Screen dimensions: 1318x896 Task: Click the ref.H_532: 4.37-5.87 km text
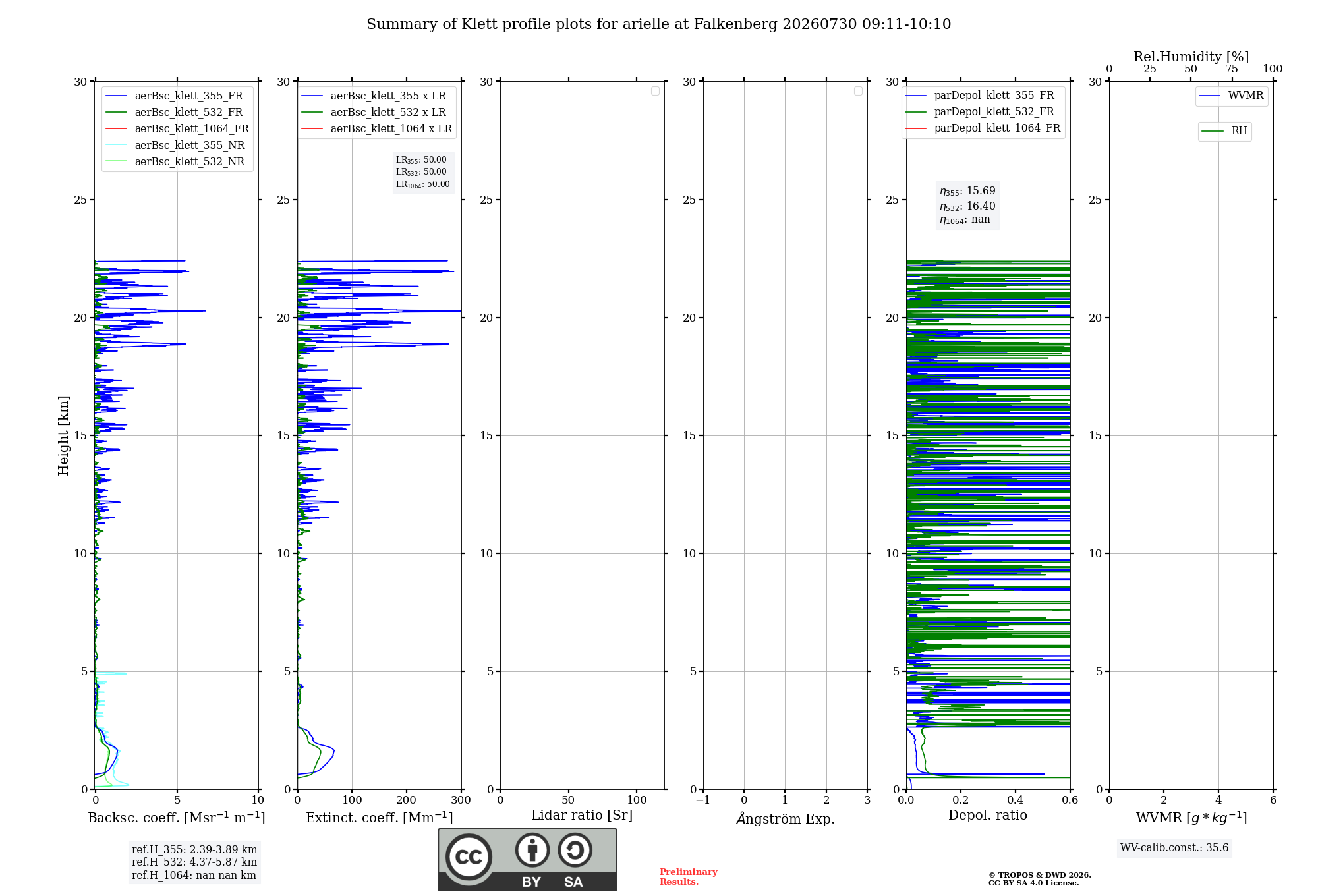194,862
